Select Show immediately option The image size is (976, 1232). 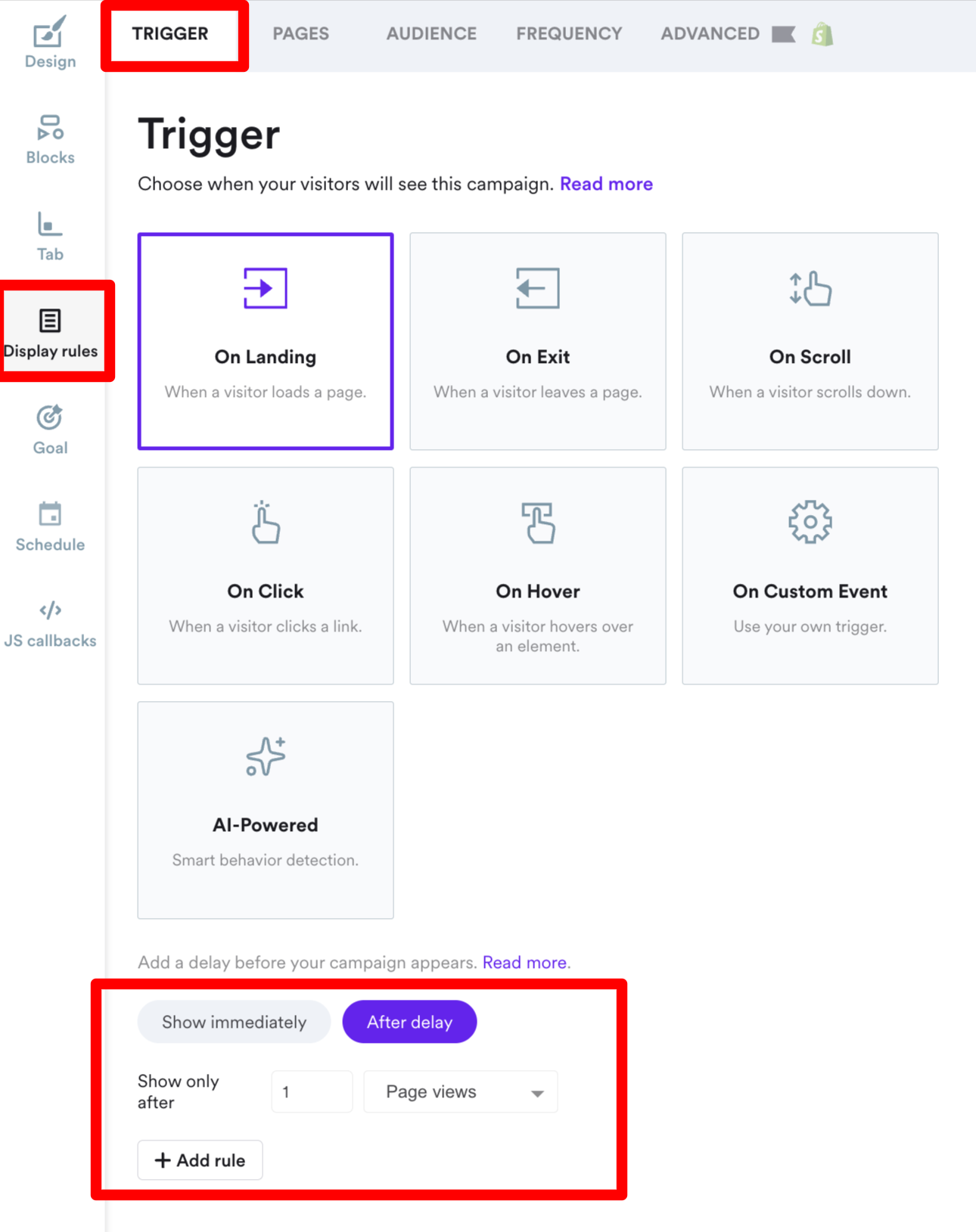click(x=234, y=1022)
